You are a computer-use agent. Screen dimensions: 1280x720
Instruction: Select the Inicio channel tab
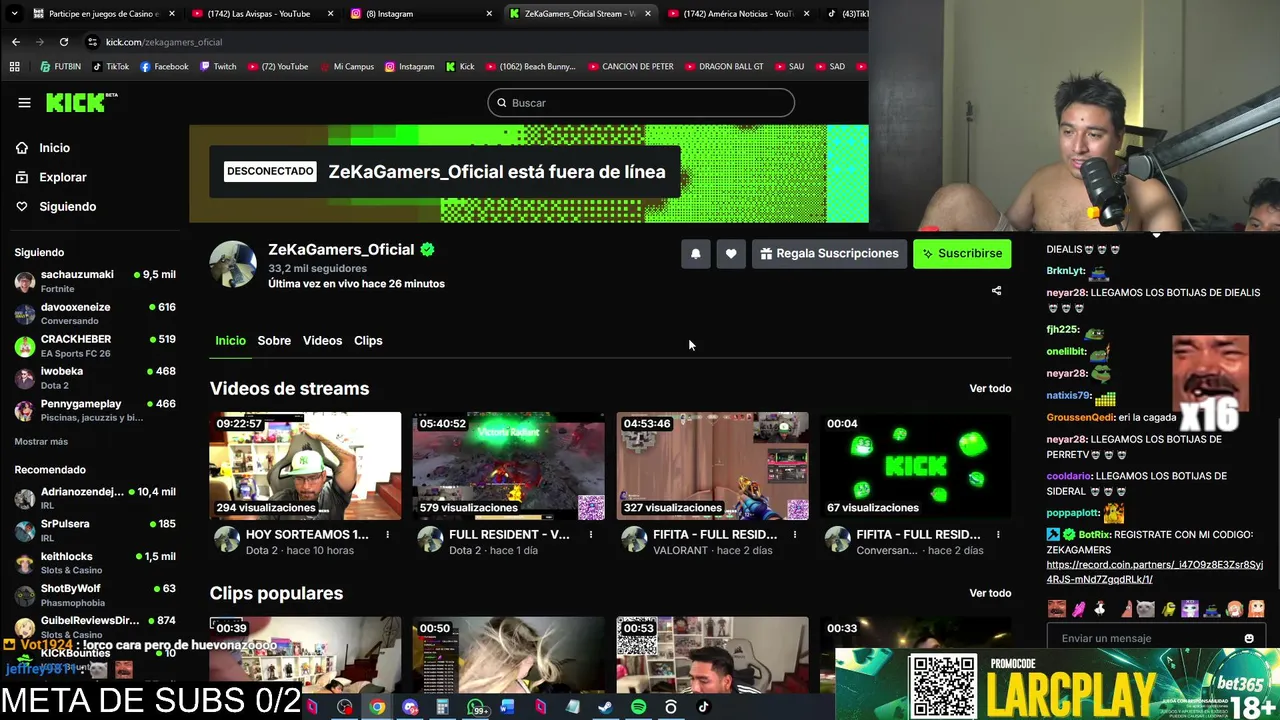tap(230, 341)
